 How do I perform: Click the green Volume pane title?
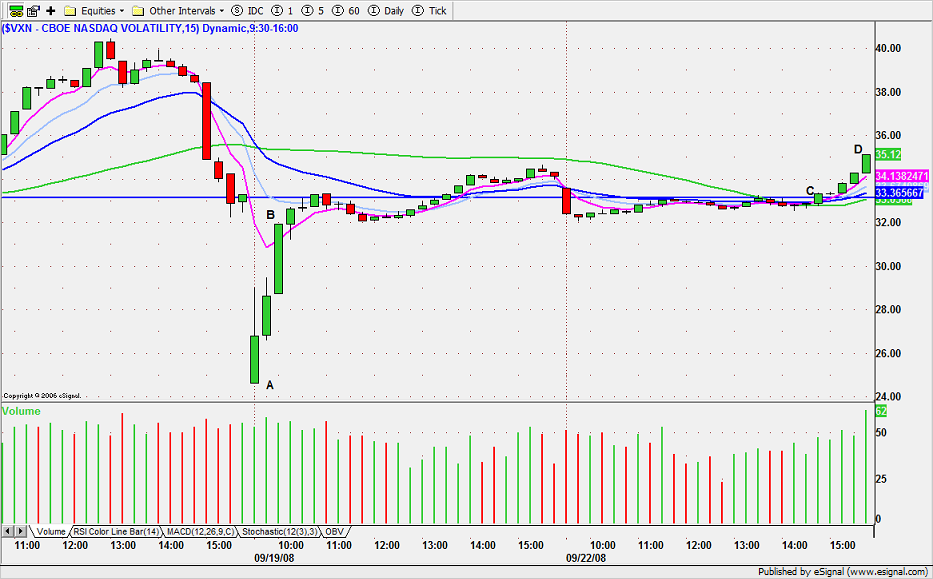pos(21,411)
